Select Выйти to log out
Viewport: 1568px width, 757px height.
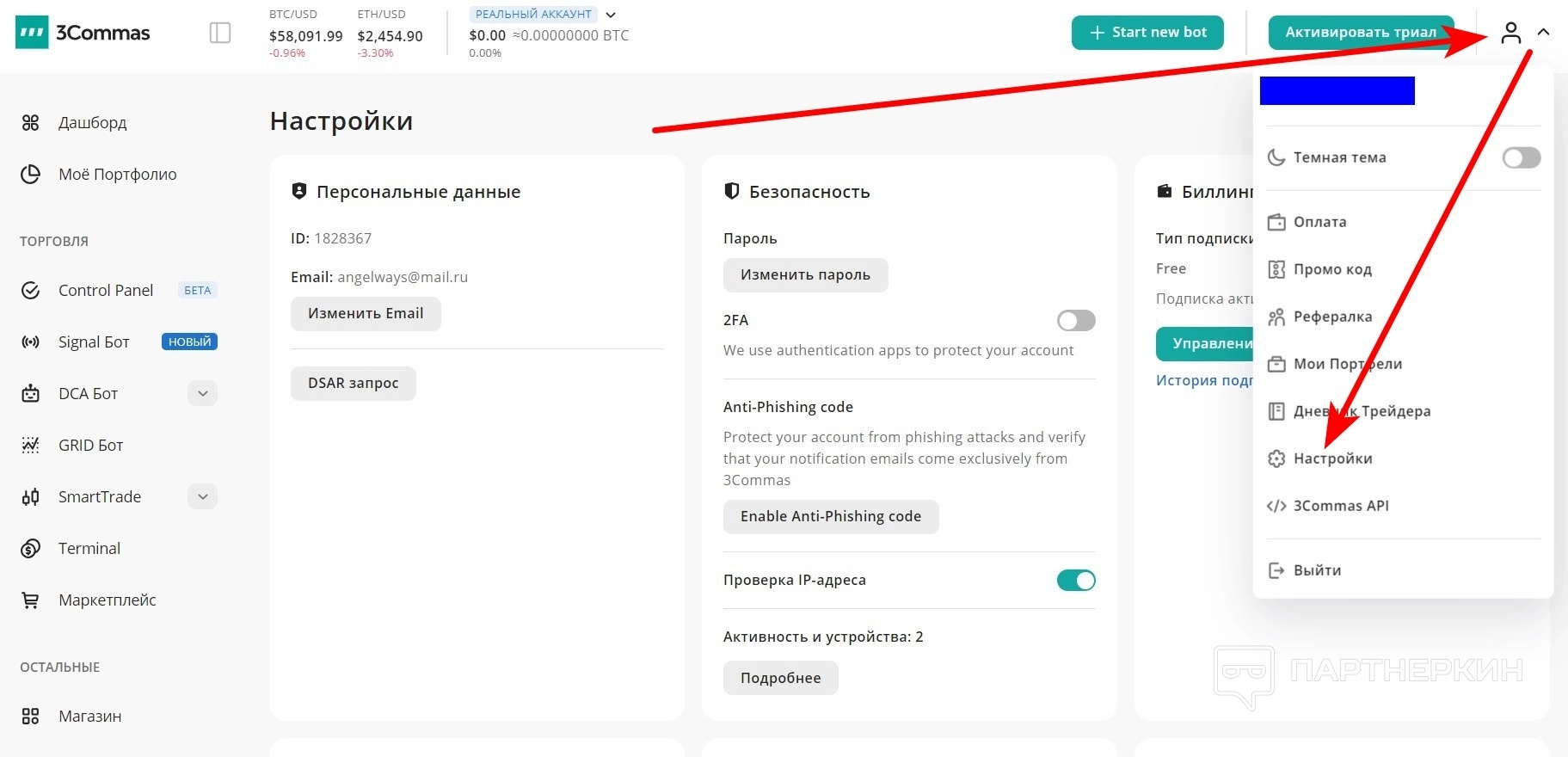tap(1317, 570)
